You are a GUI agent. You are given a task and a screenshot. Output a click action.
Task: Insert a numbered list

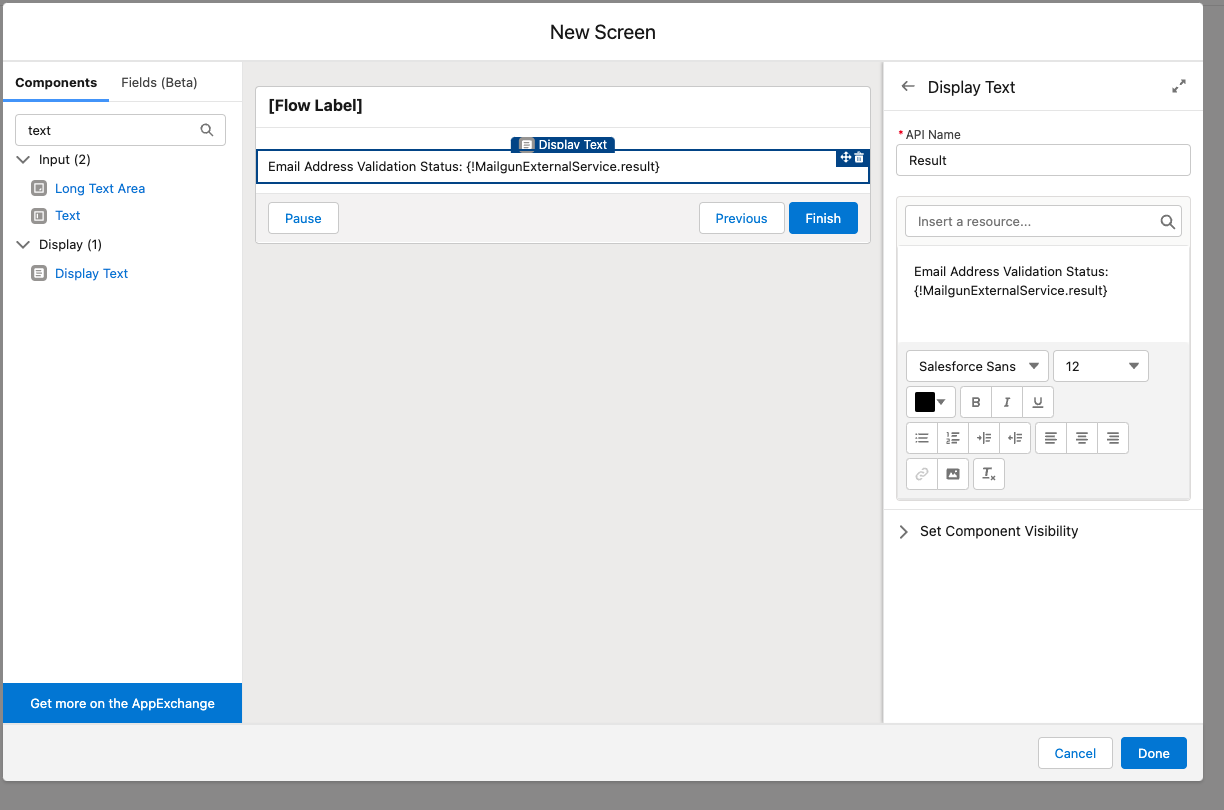953,438
